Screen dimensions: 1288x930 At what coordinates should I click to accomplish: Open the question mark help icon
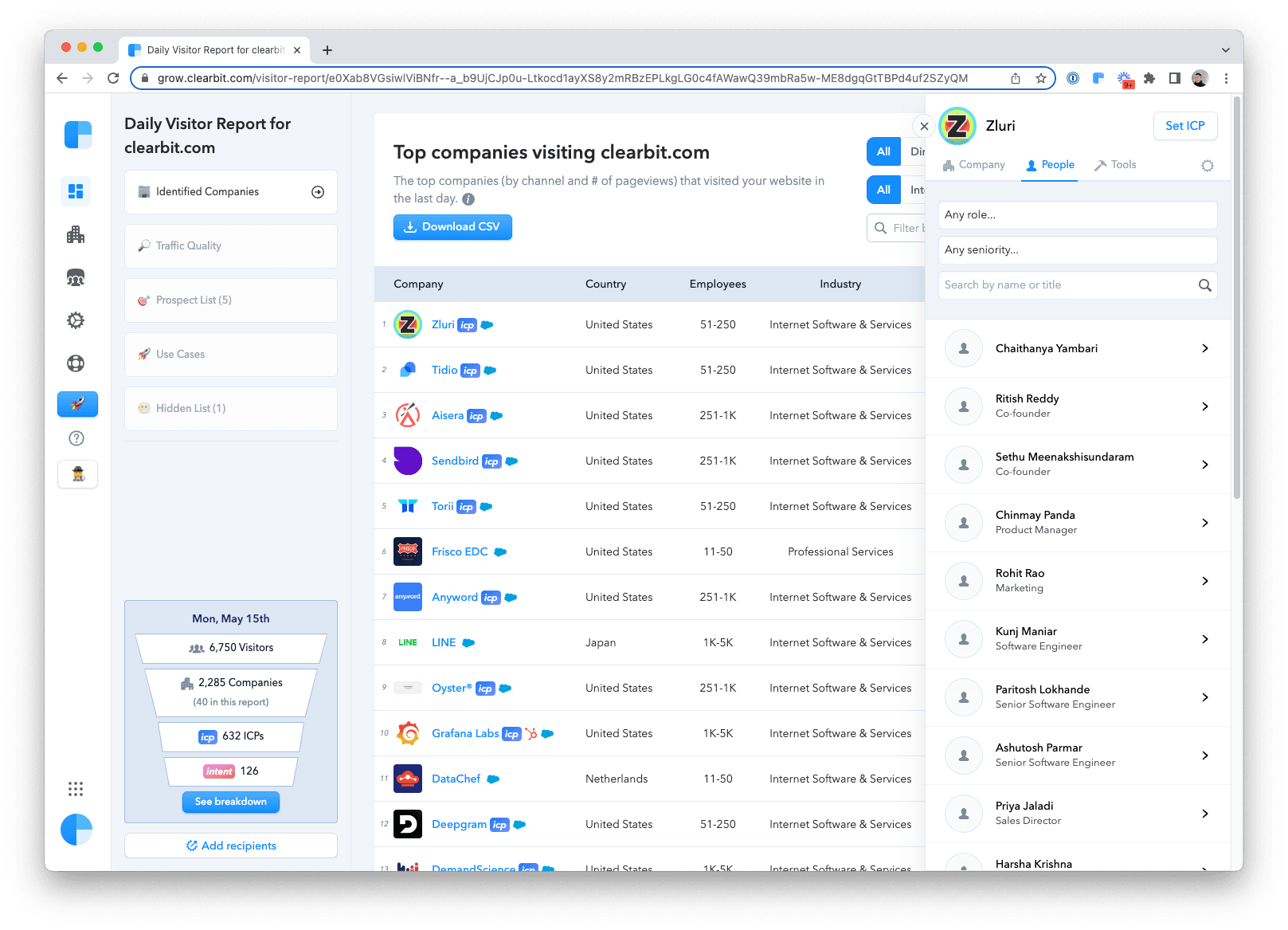pos(76,438)
